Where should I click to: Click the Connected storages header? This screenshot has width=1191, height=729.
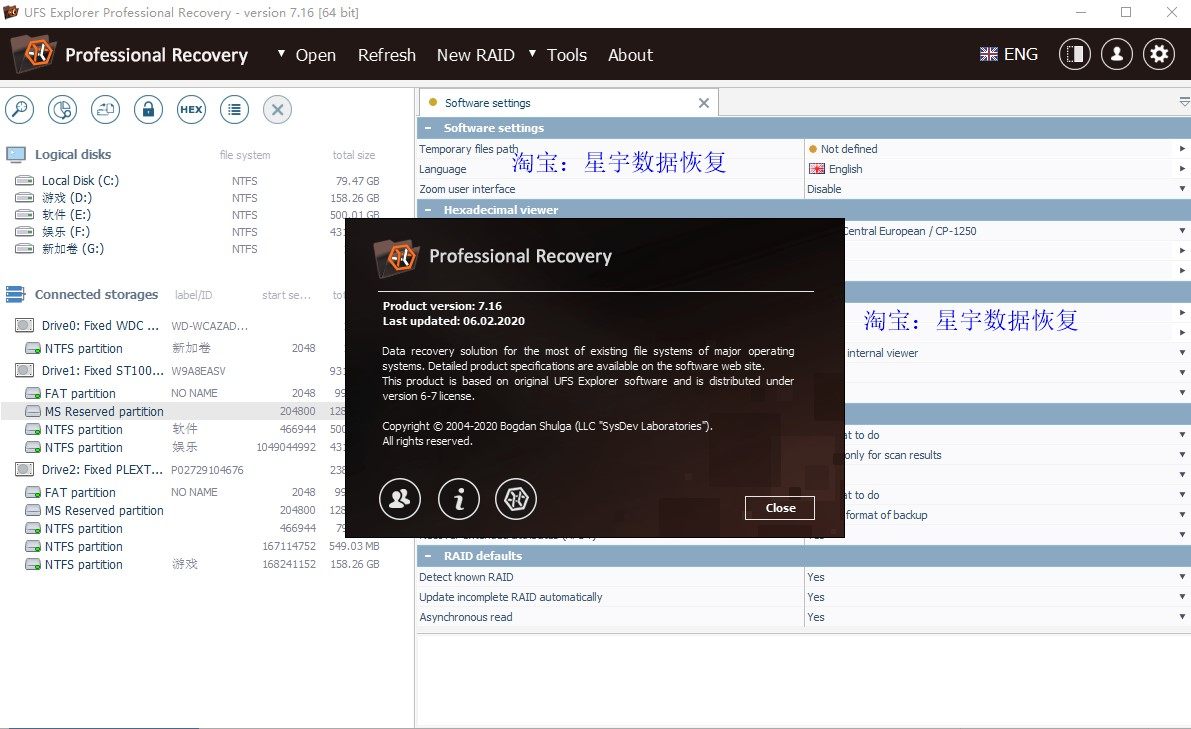(96, 295)
